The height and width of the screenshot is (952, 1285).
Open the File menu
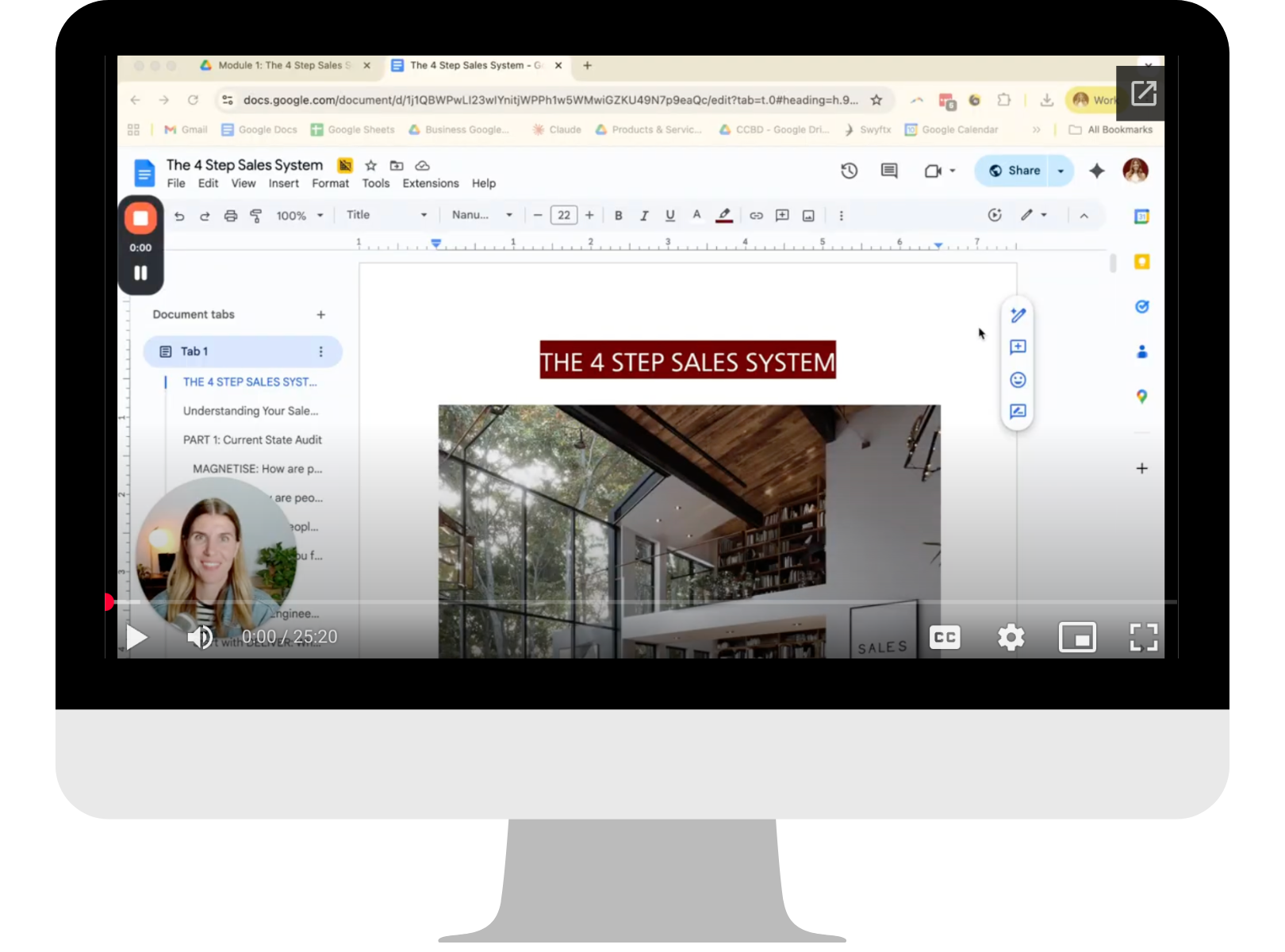pos(176,183)
